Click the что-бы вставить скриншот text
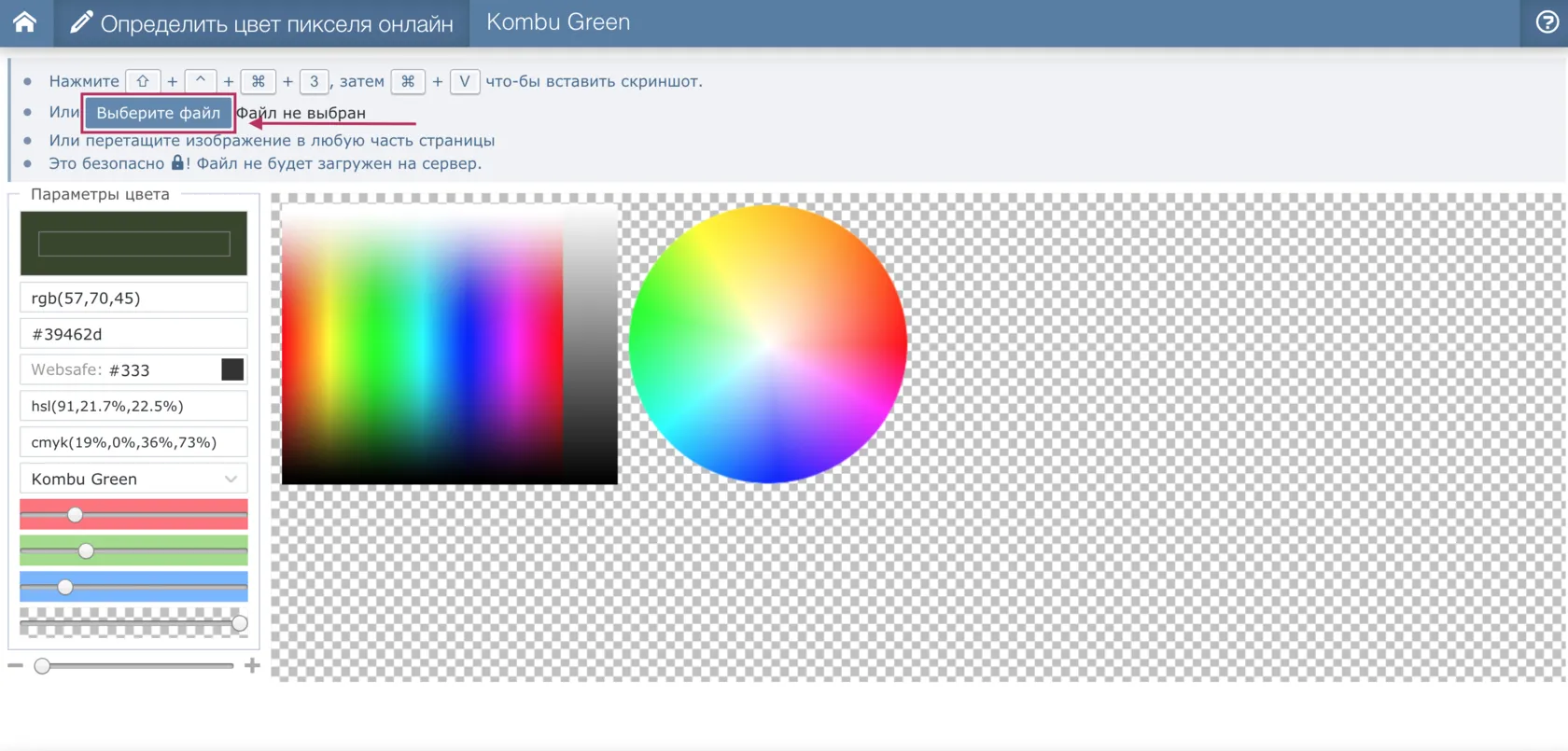 [x=594, y=81]
